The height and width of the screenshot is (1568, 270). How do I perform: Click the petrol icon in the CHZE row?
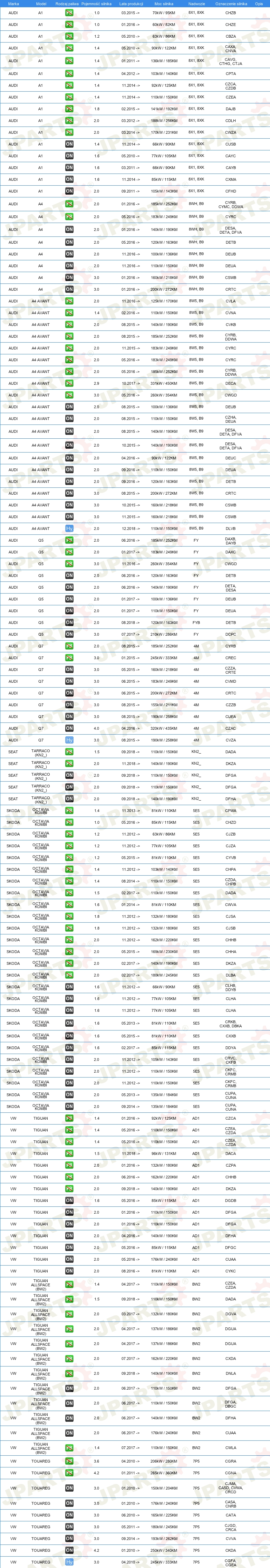coord(69,25)
